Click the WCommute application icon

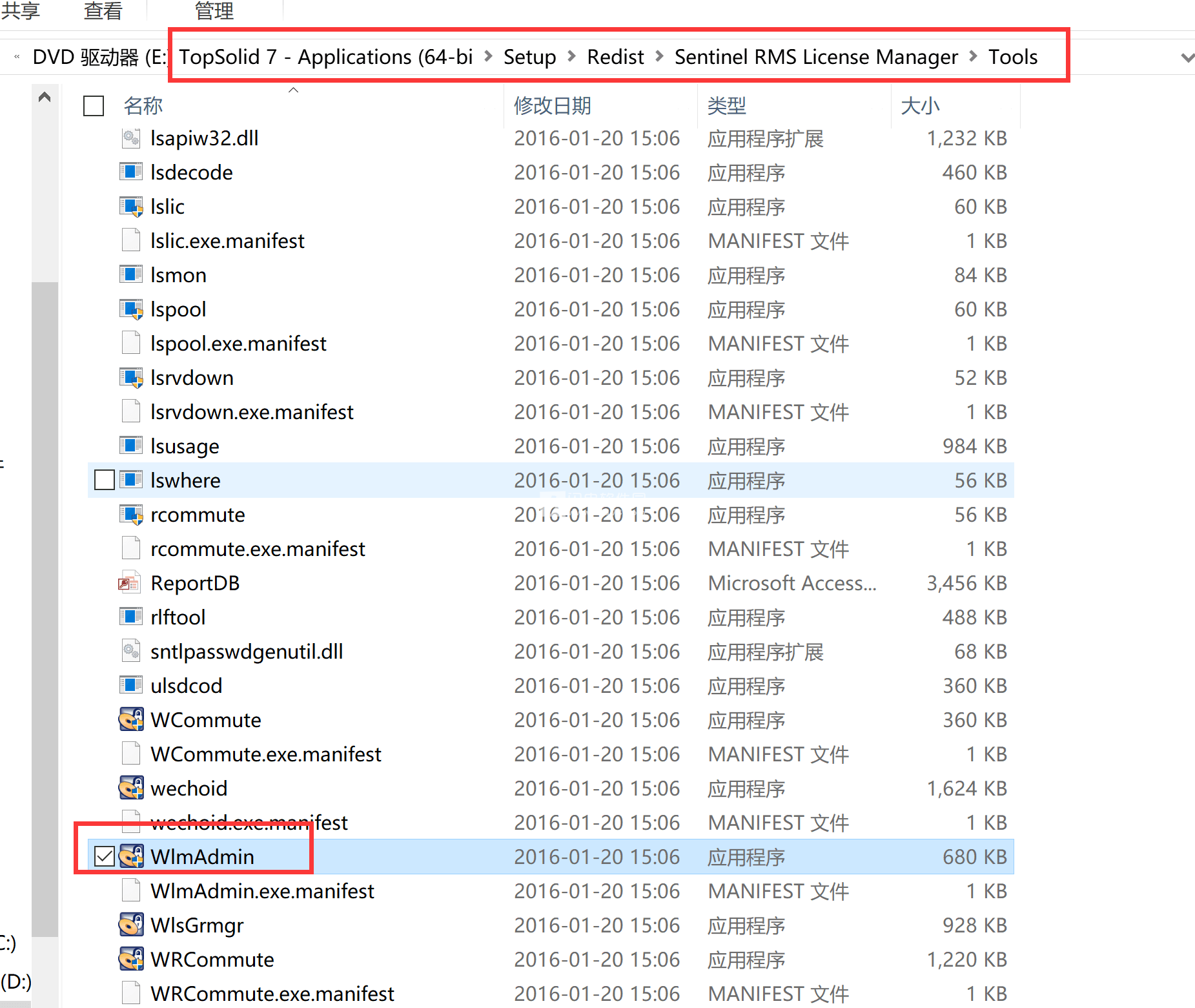tap(131, 719)
